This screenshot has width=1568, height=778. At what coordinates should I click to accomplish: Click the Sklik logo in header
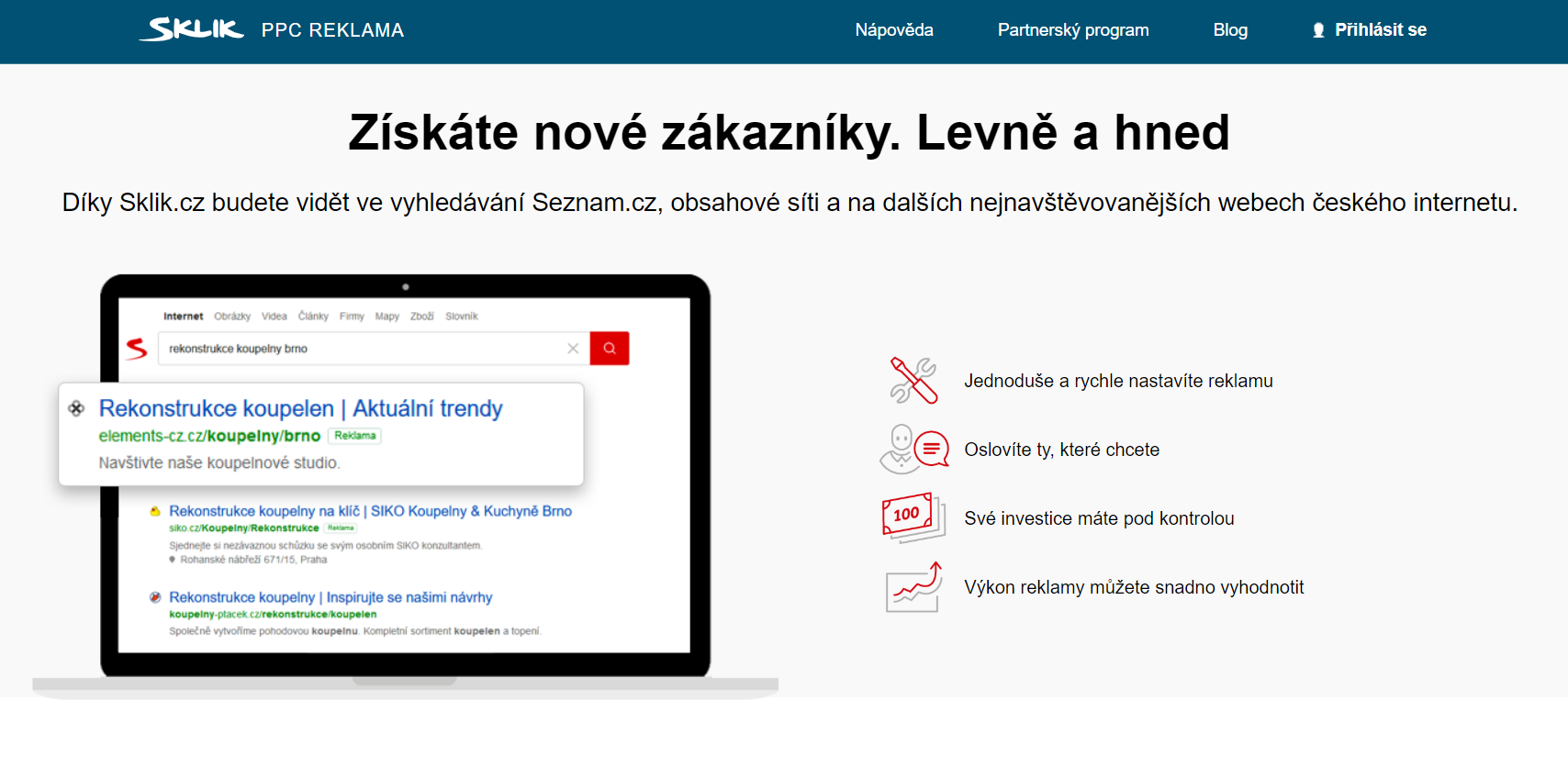[192, 29]
